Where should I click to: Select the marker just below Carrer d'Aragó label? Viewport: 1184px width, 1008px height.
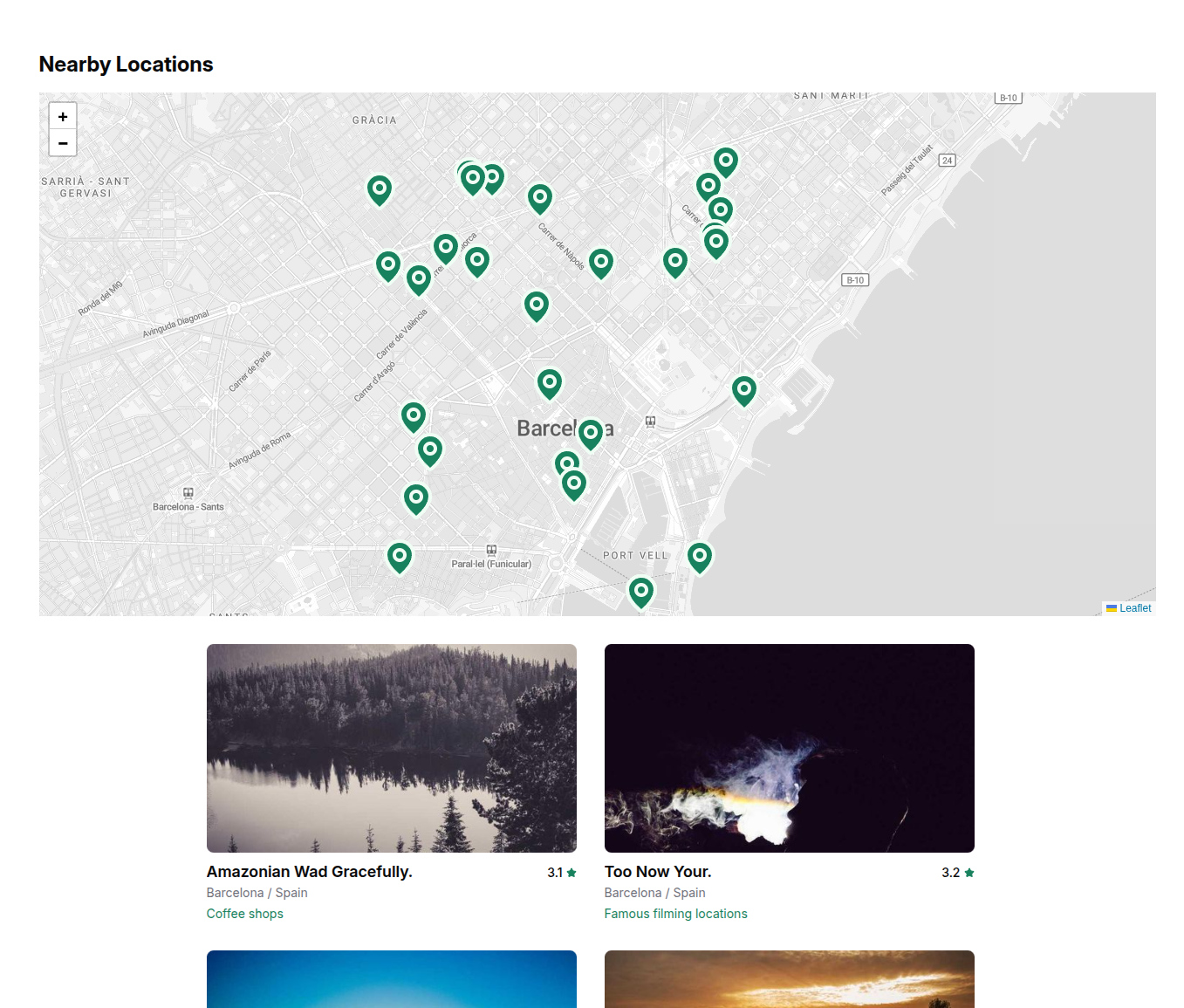(414, 417)
